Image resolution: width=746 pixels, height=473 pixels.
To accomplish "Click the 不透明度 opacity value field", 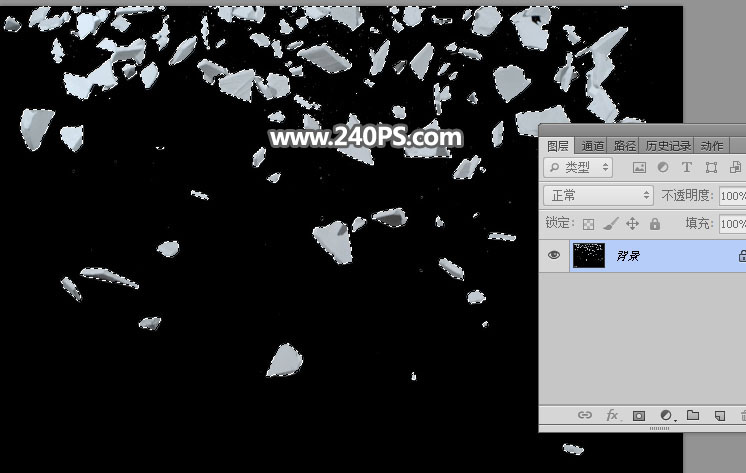I will coord(733,196).
